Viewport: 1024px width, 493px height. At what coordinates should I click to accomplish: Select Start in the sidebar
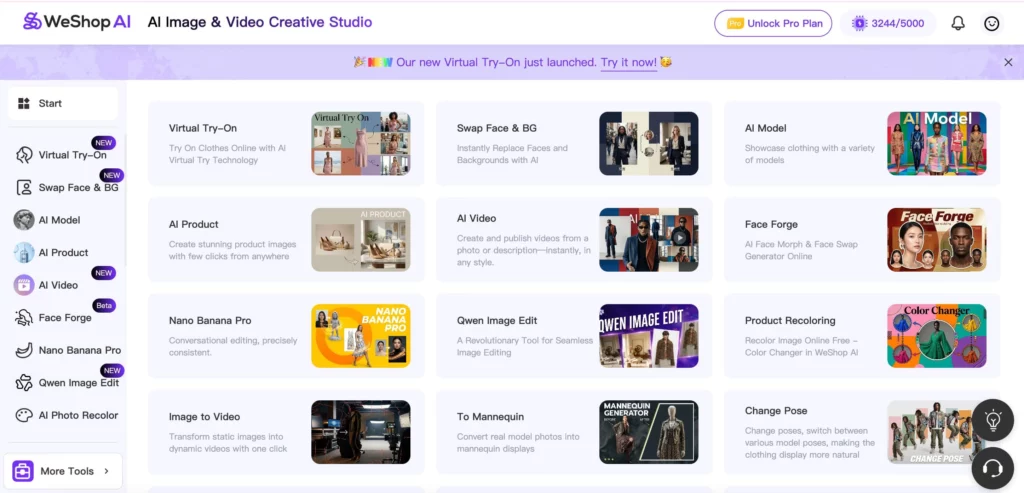(x=63, y=103)
